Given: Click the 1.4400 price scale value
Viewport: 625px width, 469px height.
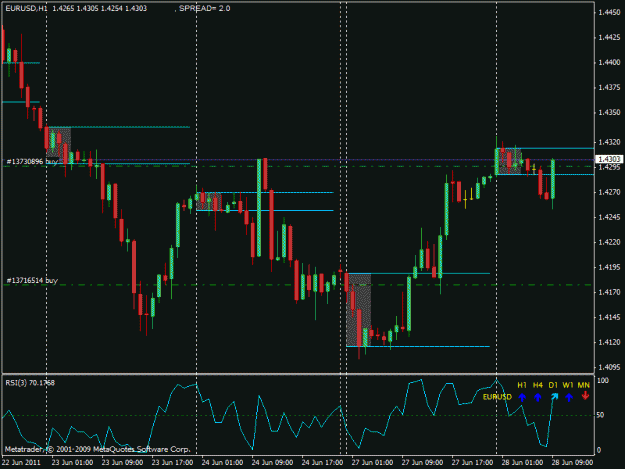Looking at the screenshot, I should pos(609,63).
